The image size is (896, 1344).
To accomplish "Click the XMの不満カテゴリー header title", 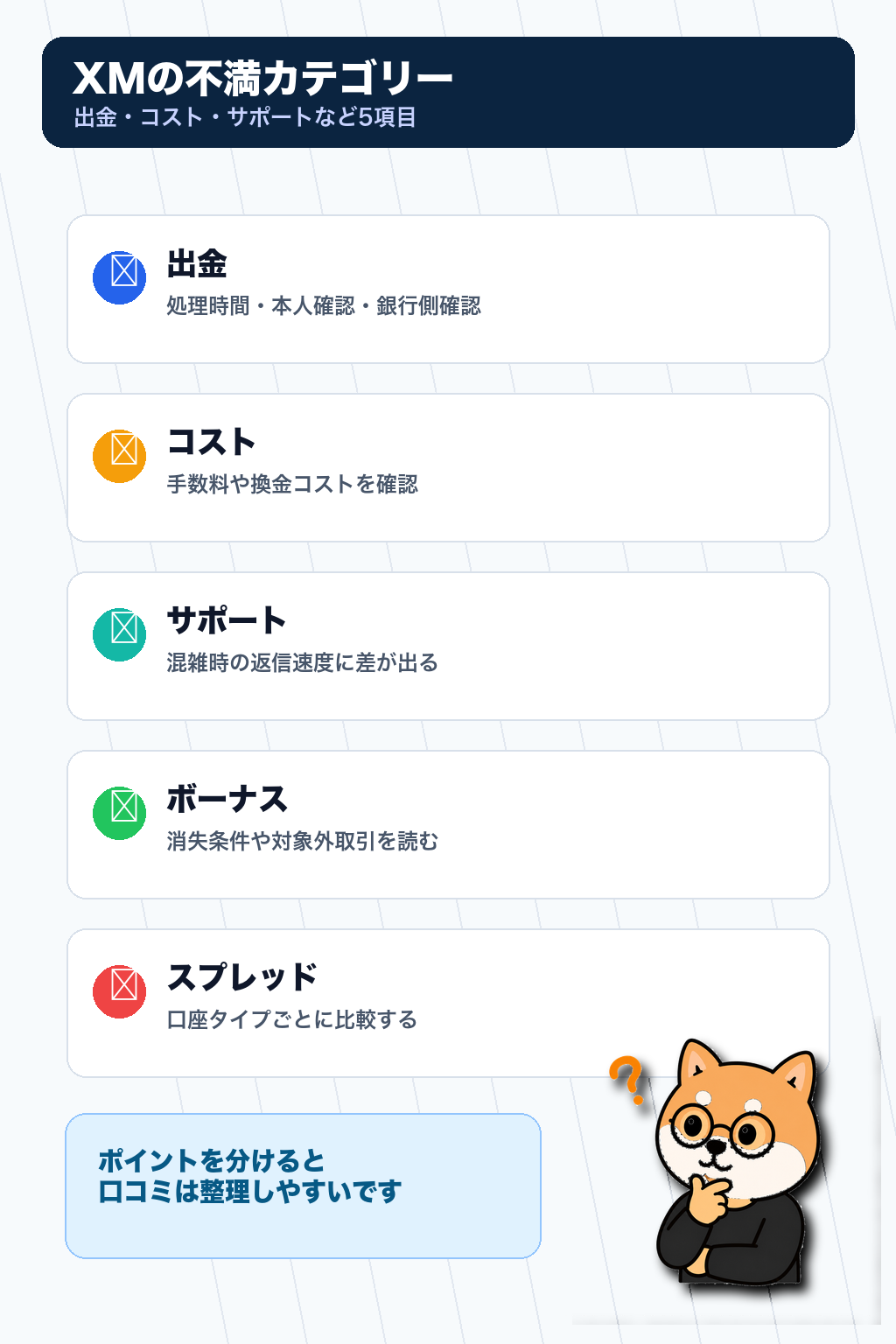I will pyautogui.click(x=262, y=78).
